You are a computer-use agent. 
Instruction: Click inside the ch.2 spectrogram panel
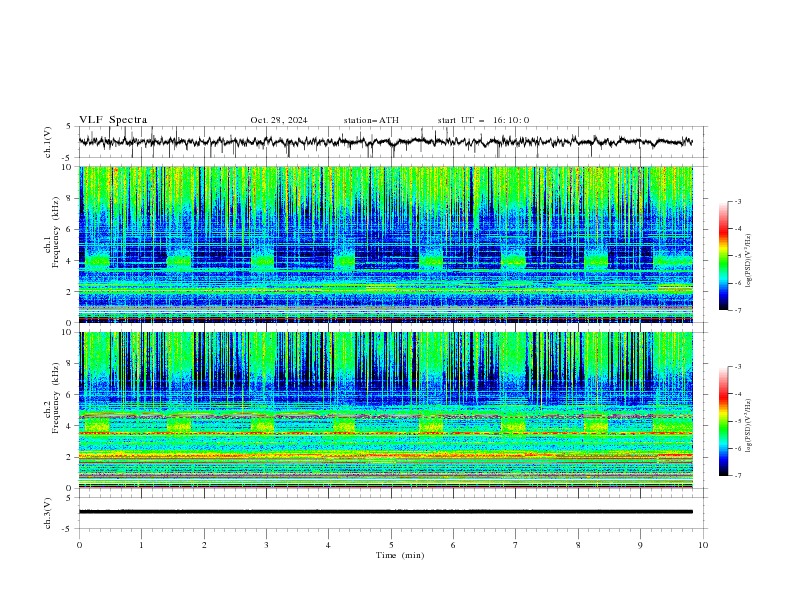coord(386,410)
